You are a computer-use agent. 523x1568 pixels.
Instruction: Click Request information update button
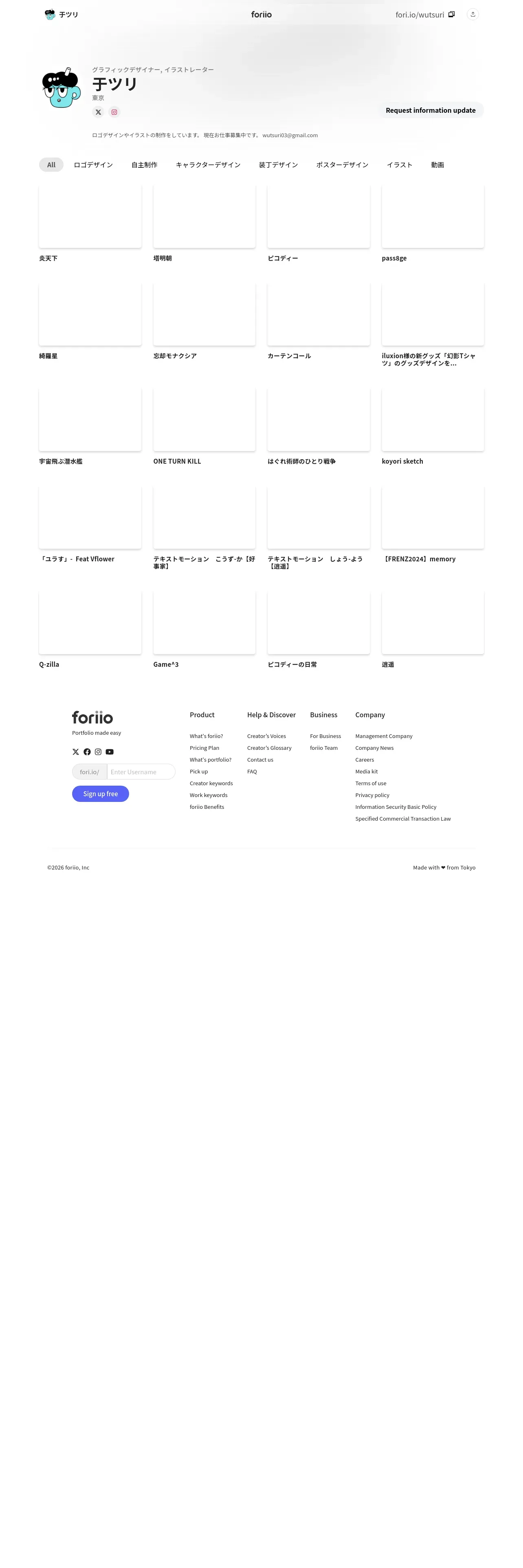tap(431, 110)
